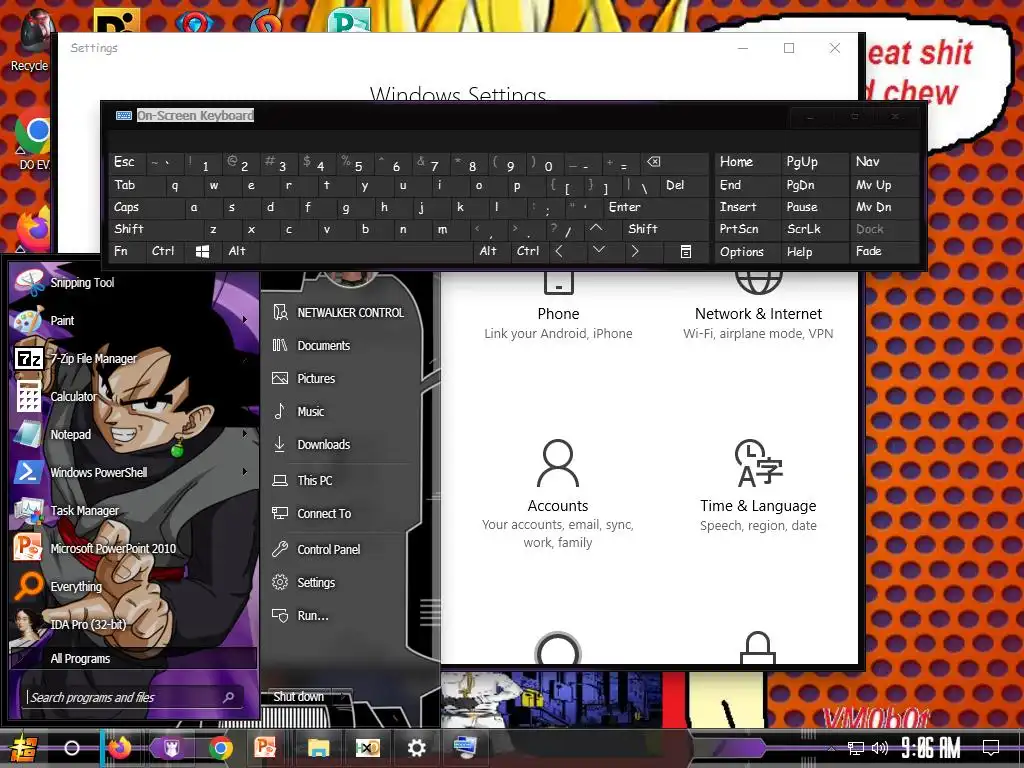
Task: Toggle left Alt key on keyboard
Action: tap(241, 251)
